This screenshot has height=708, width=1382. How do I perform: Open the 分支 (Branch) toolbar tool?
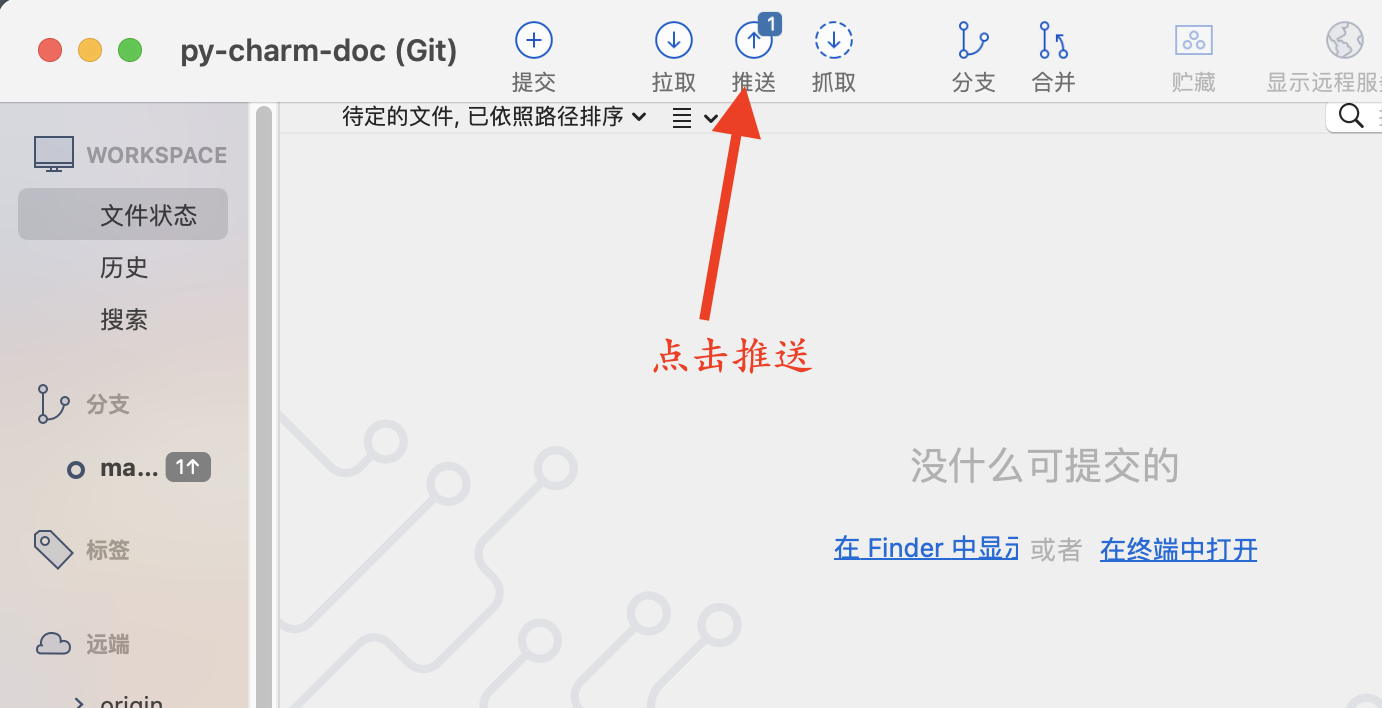pyautogui.click(x=973, y=41)
